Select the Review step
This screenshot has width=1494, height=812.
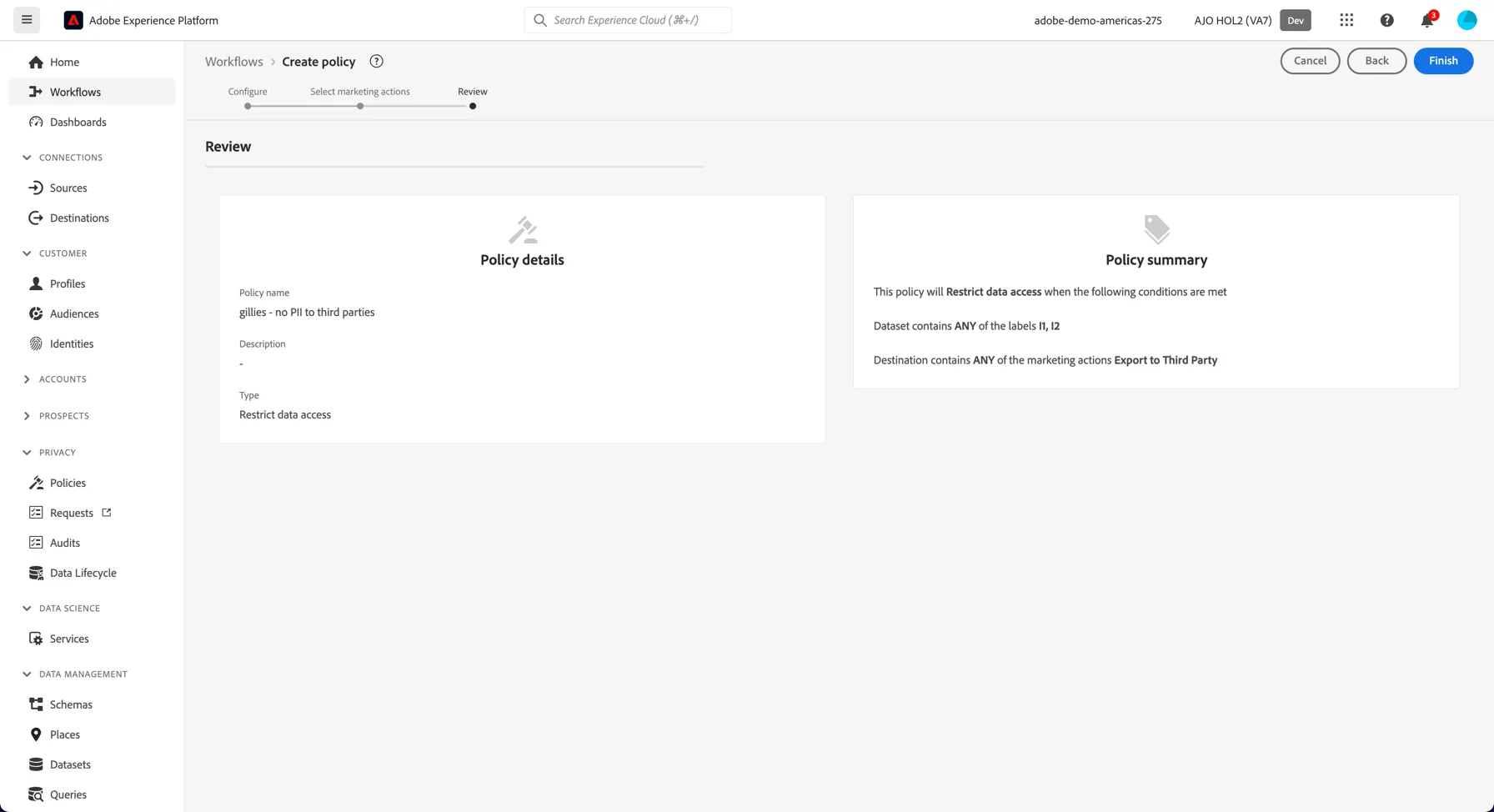coord(473,92)
